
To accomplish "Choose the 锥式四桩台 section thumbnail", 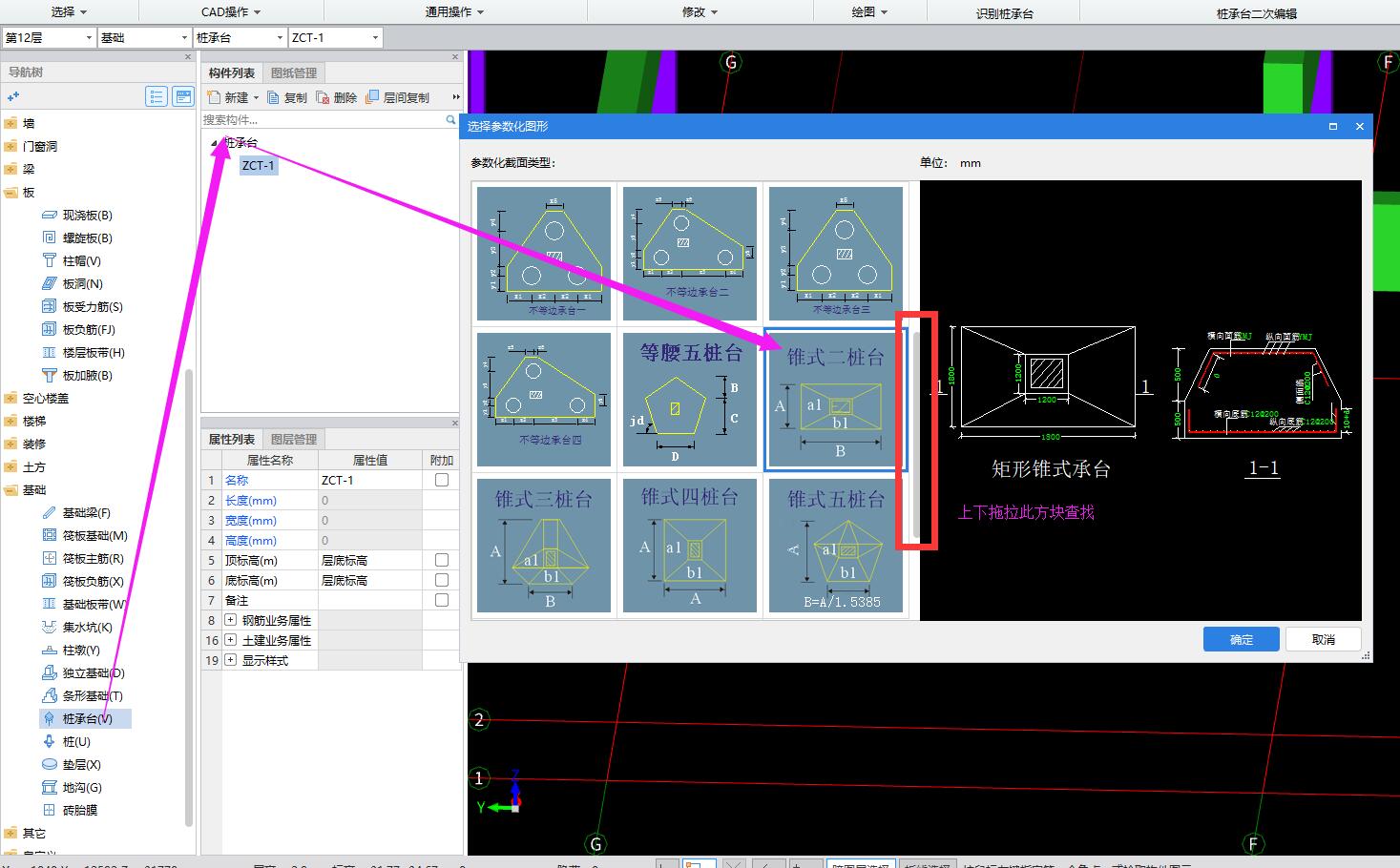I will 690,546.
